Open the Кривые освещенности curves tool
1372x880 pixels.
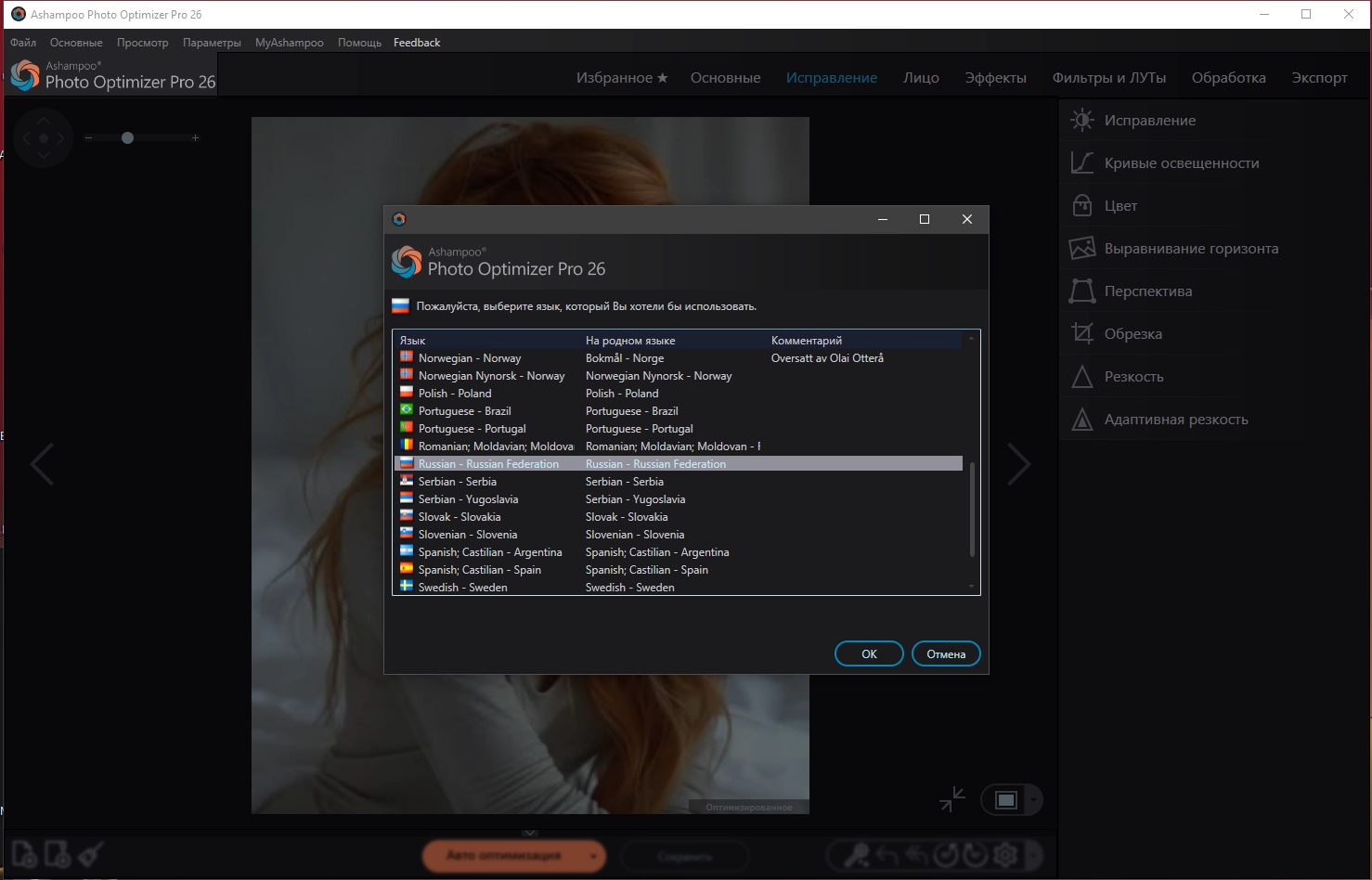click(1164, 163)
